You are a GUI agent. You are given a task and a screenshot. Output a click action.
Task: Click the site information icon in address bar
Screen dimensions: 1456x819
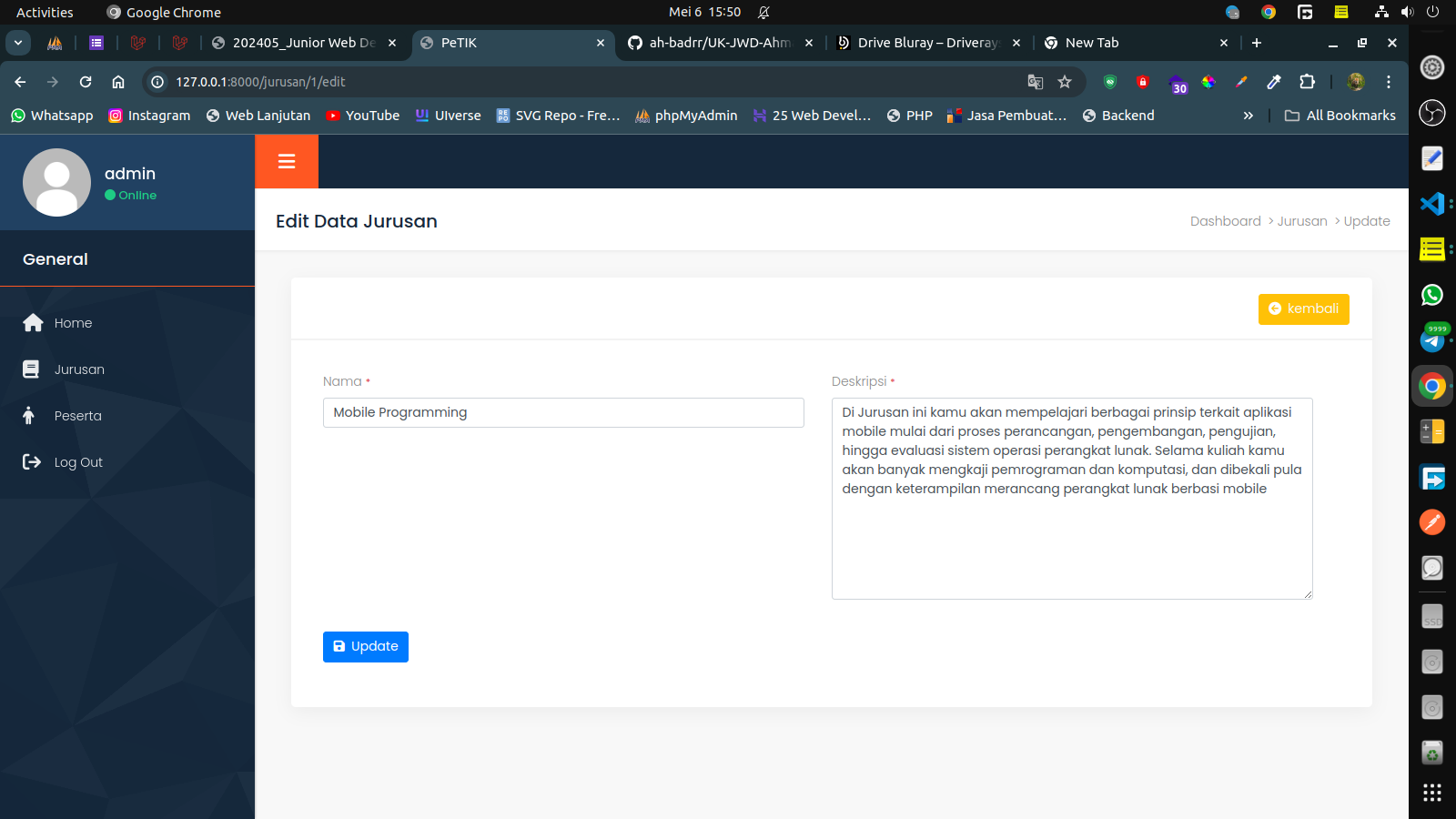157,82
